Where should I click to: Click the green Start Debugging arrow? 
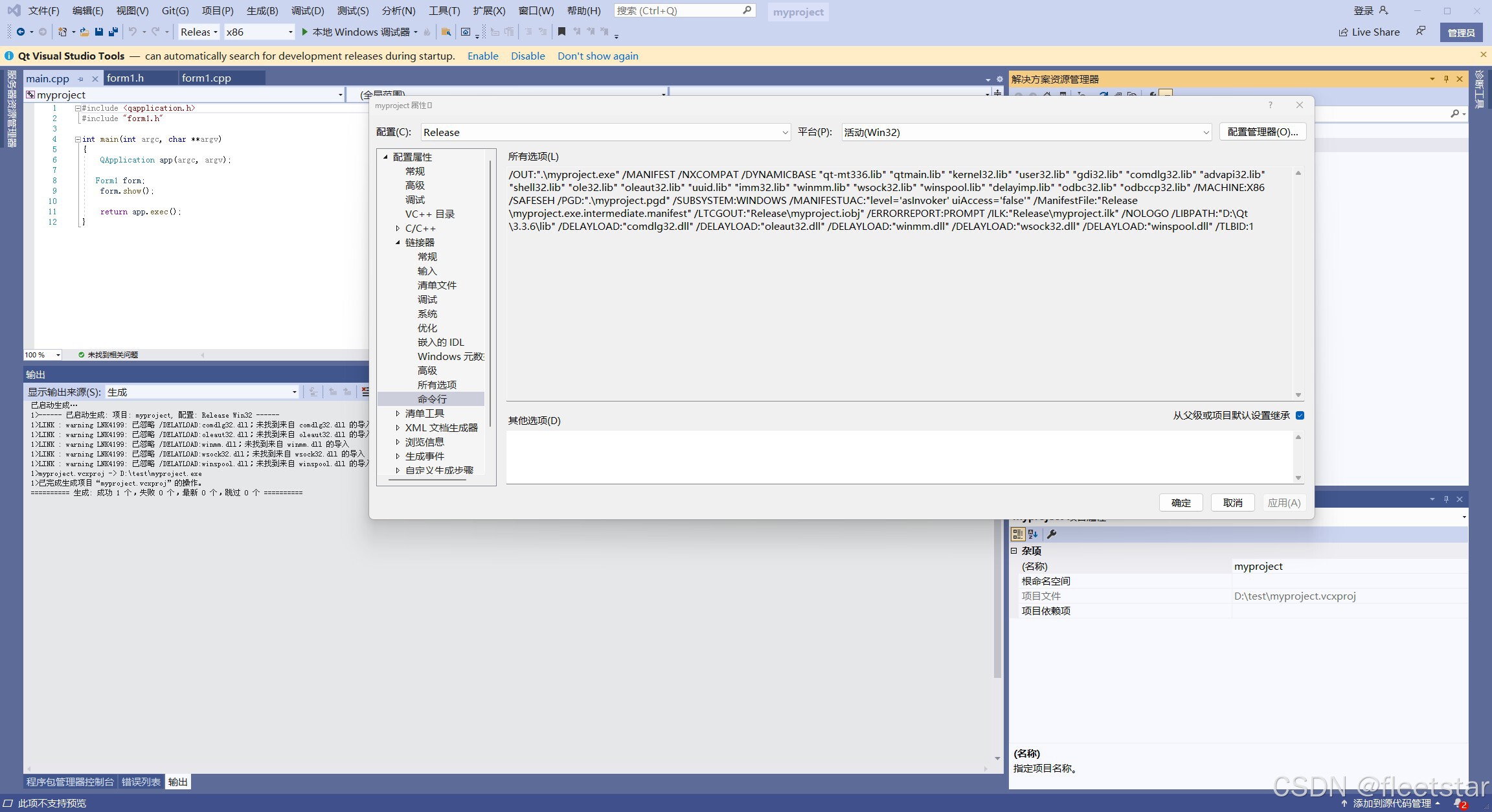coord(304,32)
